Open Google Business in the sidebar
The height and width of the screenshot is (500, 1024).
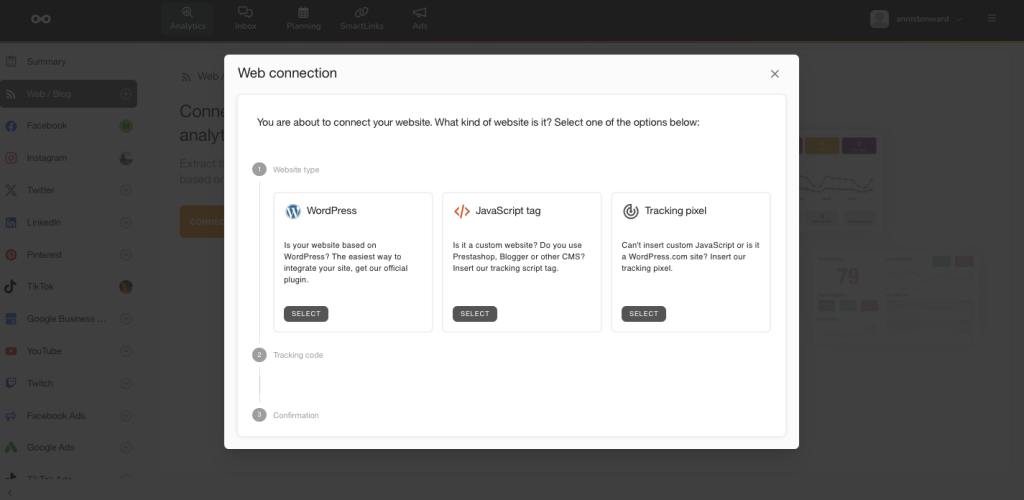coord(69,319)
